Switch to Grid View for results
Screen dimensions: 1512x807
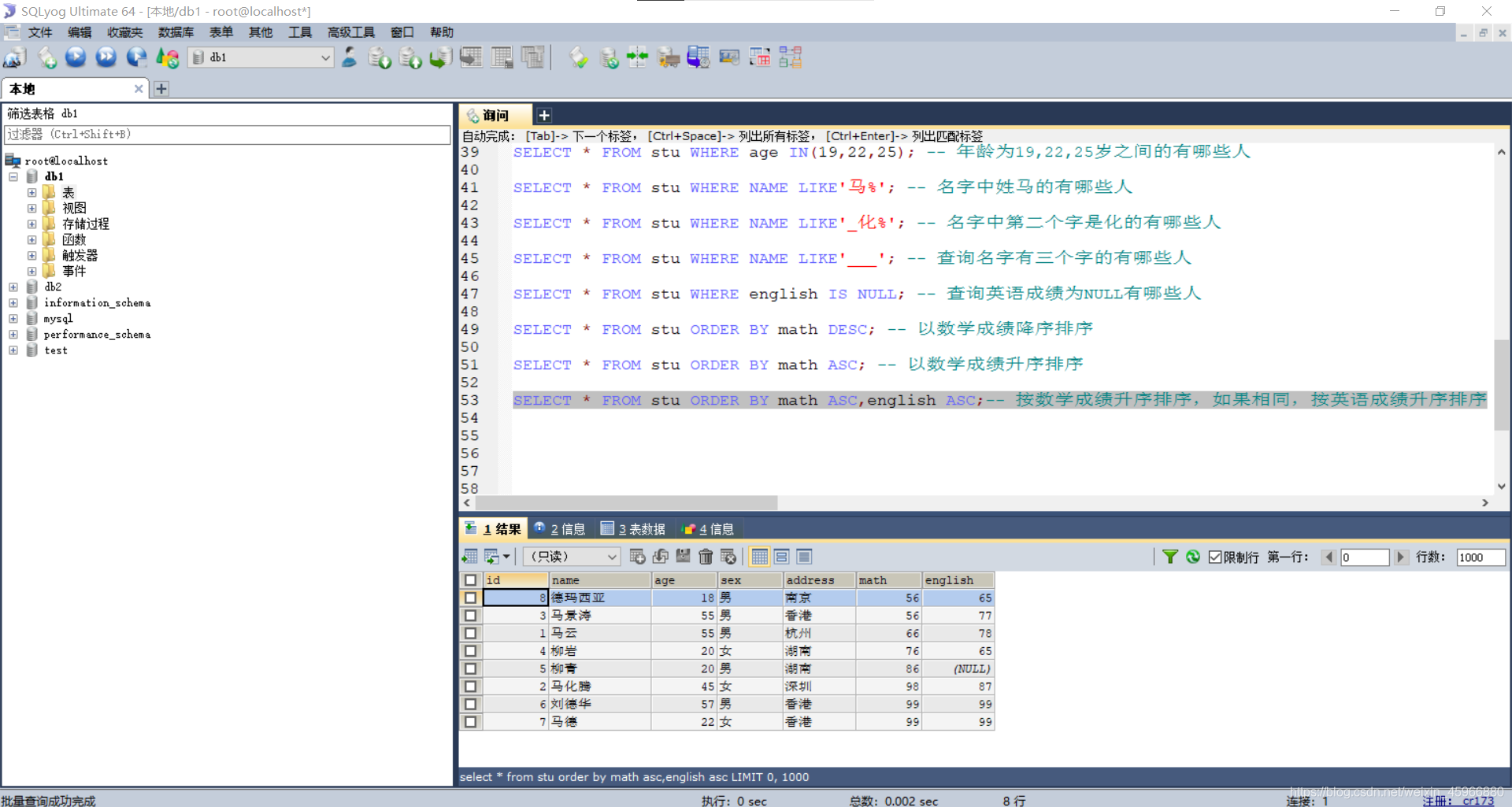coord(759,557)
